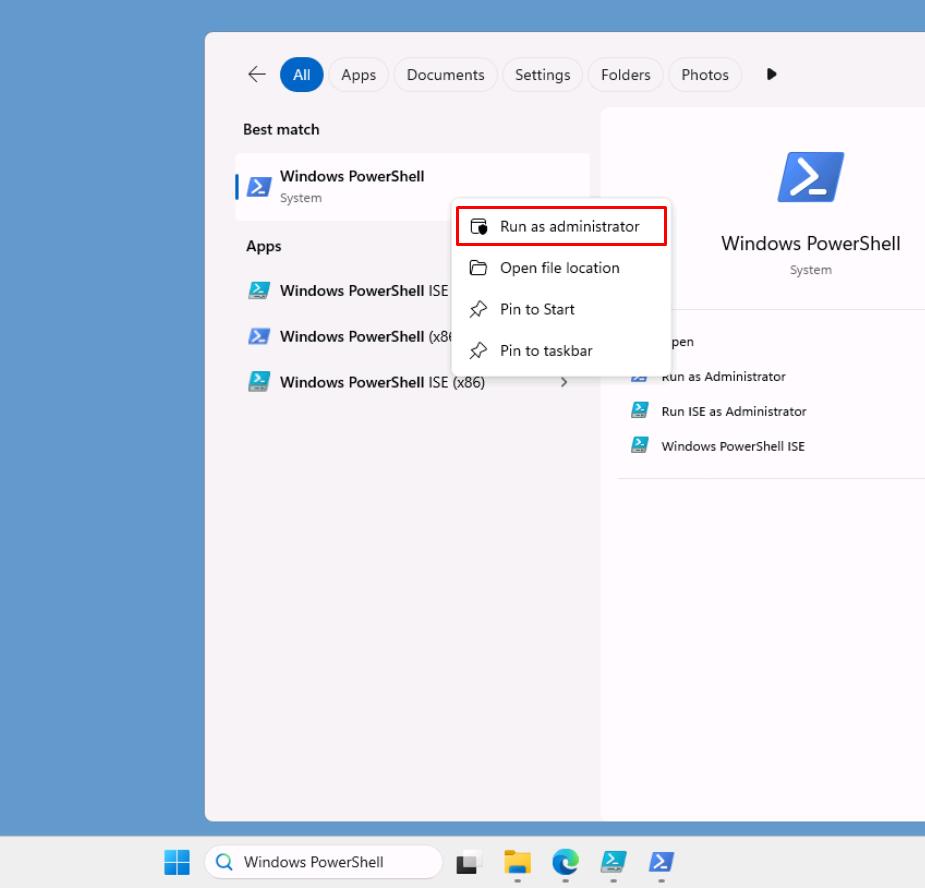The width and height of the screenshot is (925, 888).
Task: Select the Settings filter tab
Action: click(542, 75)
